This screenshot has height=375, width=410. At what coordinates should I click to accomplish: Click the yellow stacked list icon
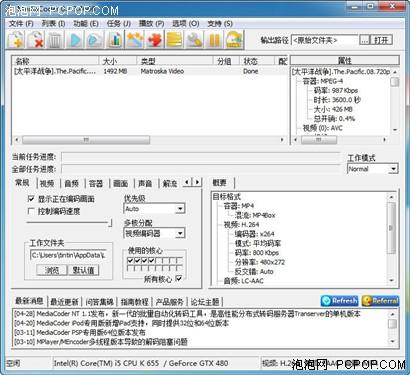174,40
